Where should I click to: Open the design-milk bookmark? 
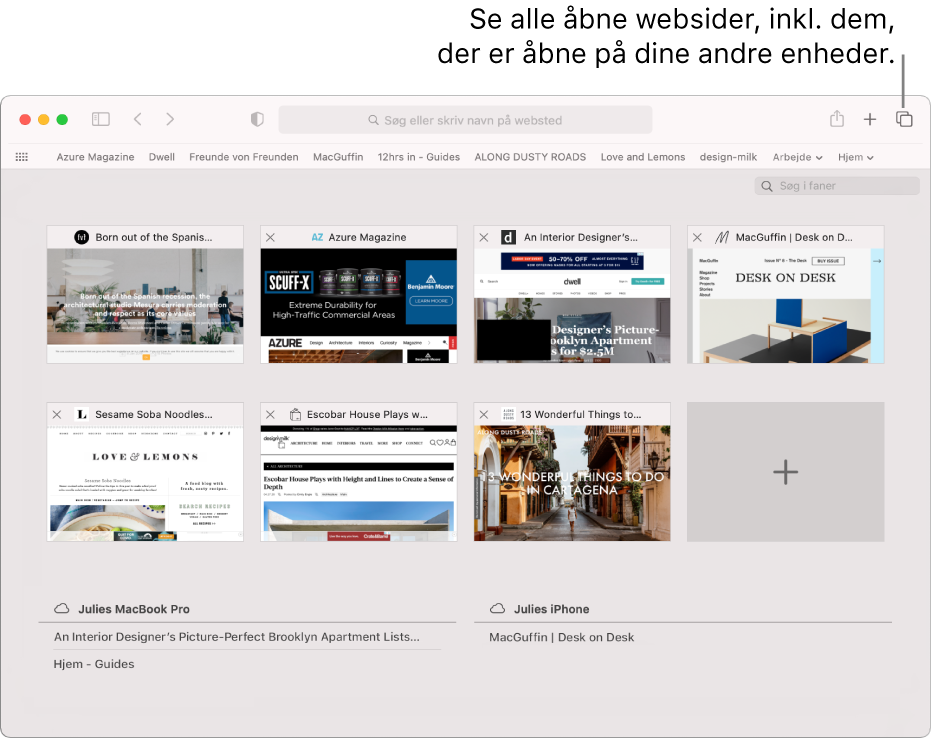729,157
